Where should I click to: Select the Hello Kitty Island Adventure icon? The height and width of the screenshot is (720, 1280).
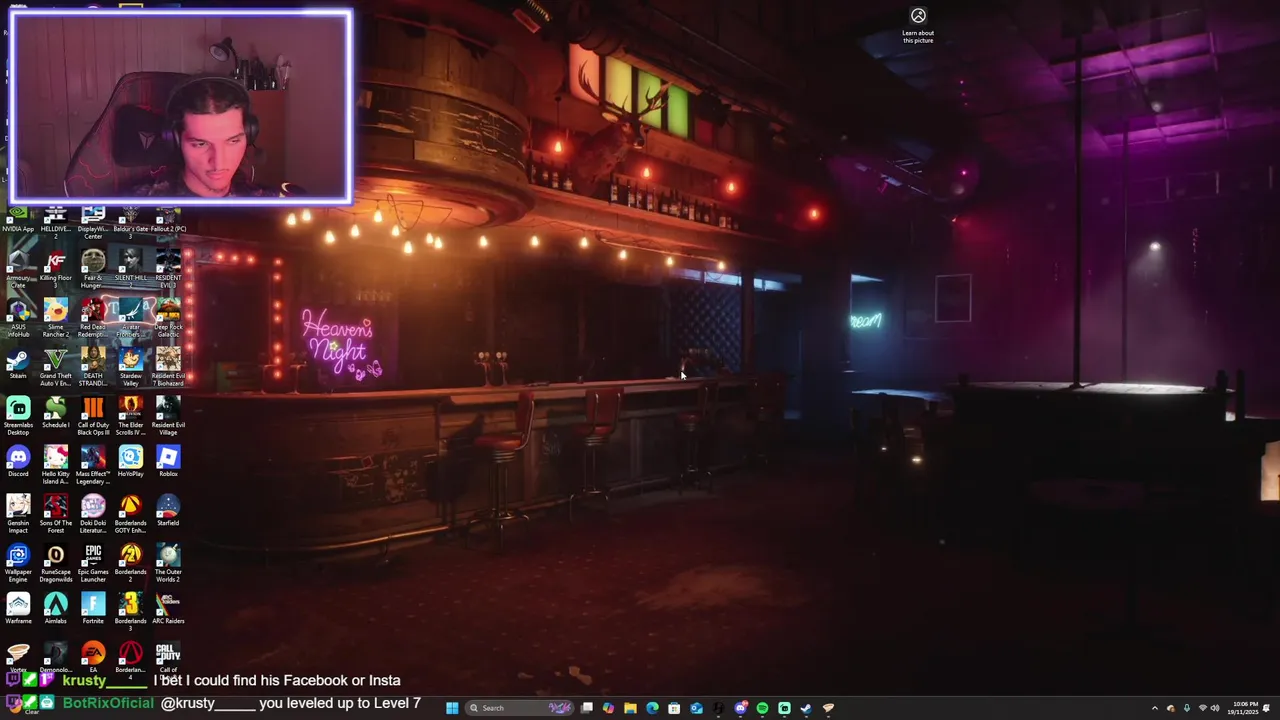pyautogui.click(x=55, y=464)
